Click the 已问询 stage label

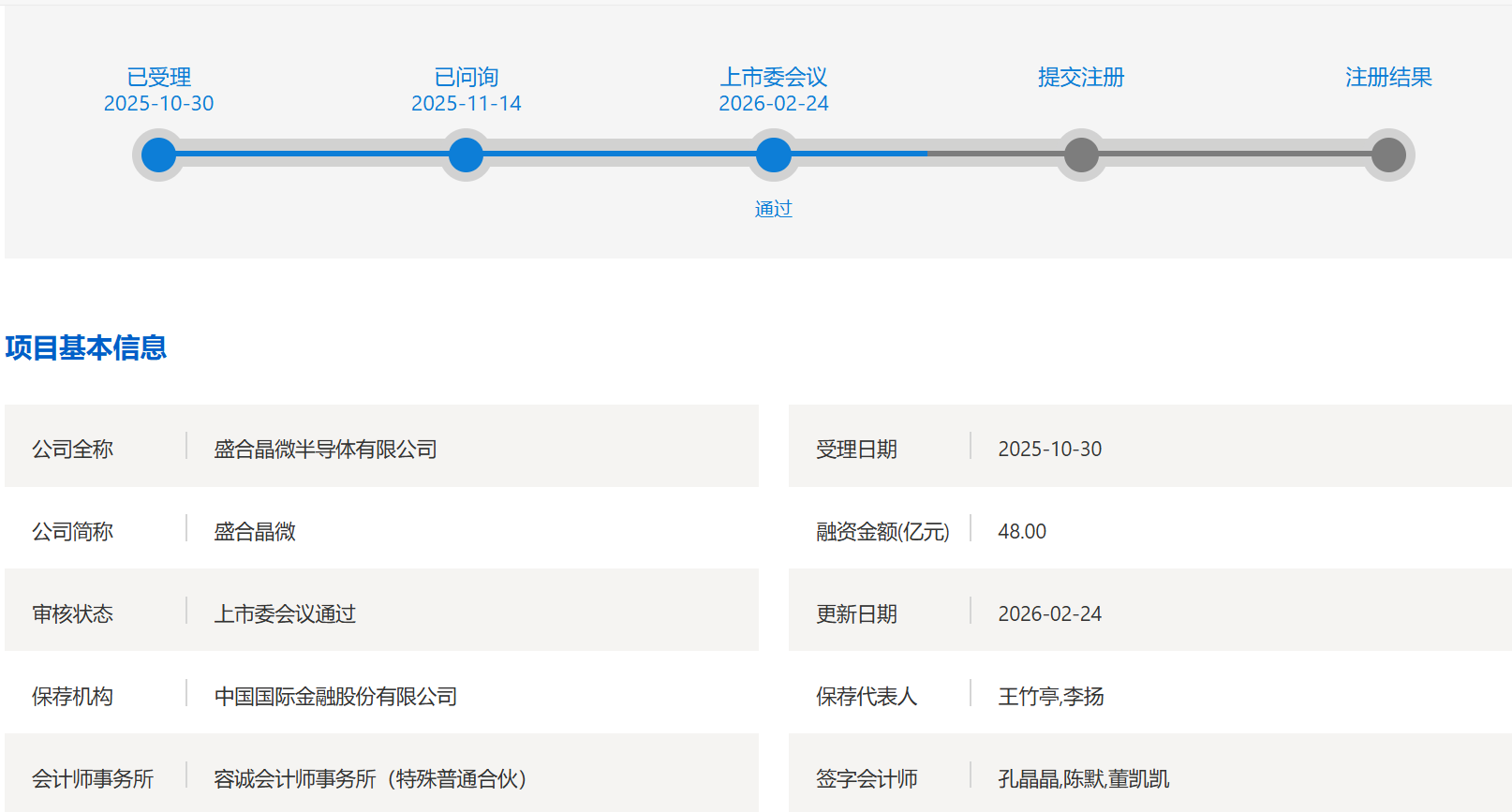466,77
